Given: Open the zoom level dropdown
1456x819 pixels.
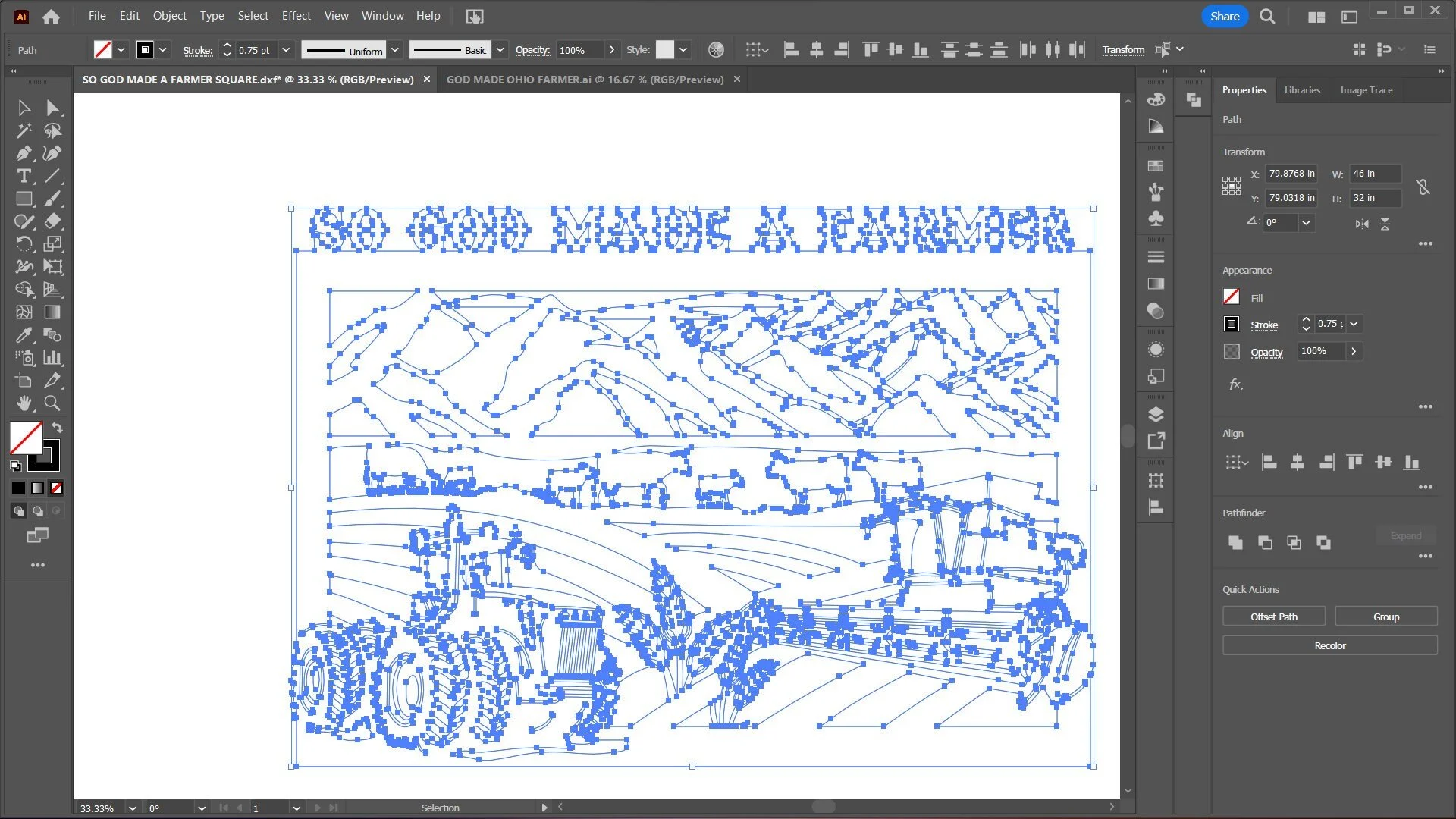Looking at the screenshot, I should tap(133, 808).
